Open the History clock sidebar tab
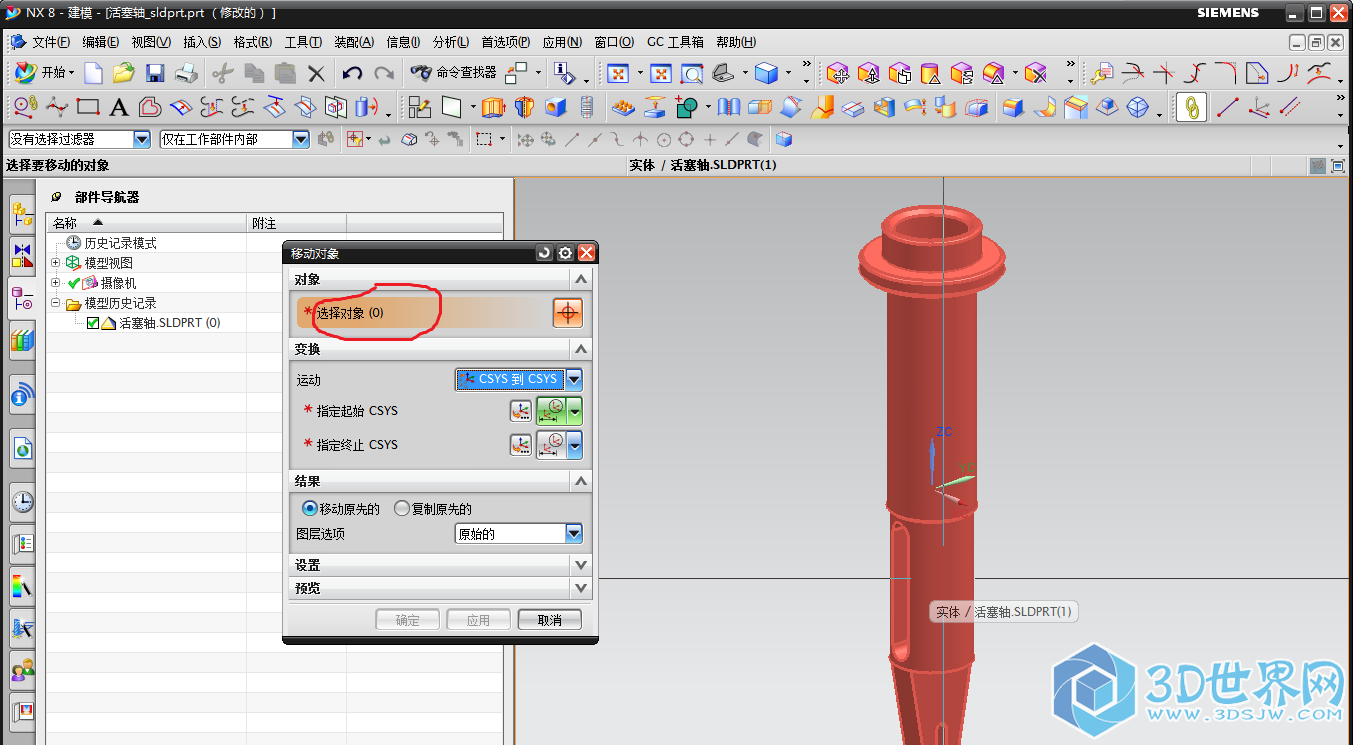Image resolution: width=1353 pixels, height=745 pixels. pyautogui.click(x=22, y=500)
